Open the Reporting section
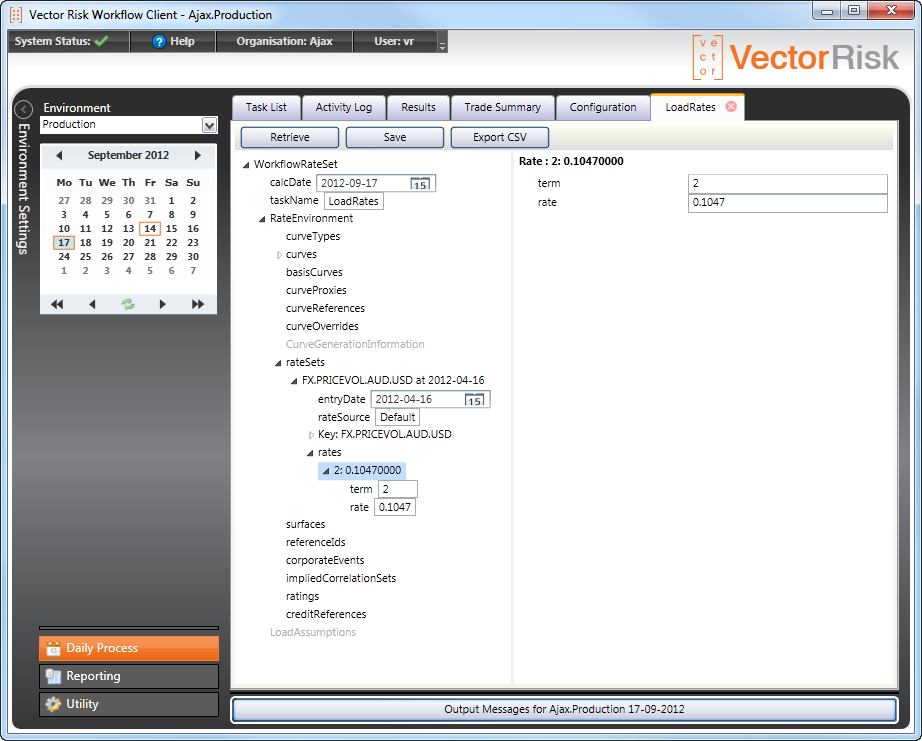Viewport: 922px width, 741px height. click(x=129, y=676)
